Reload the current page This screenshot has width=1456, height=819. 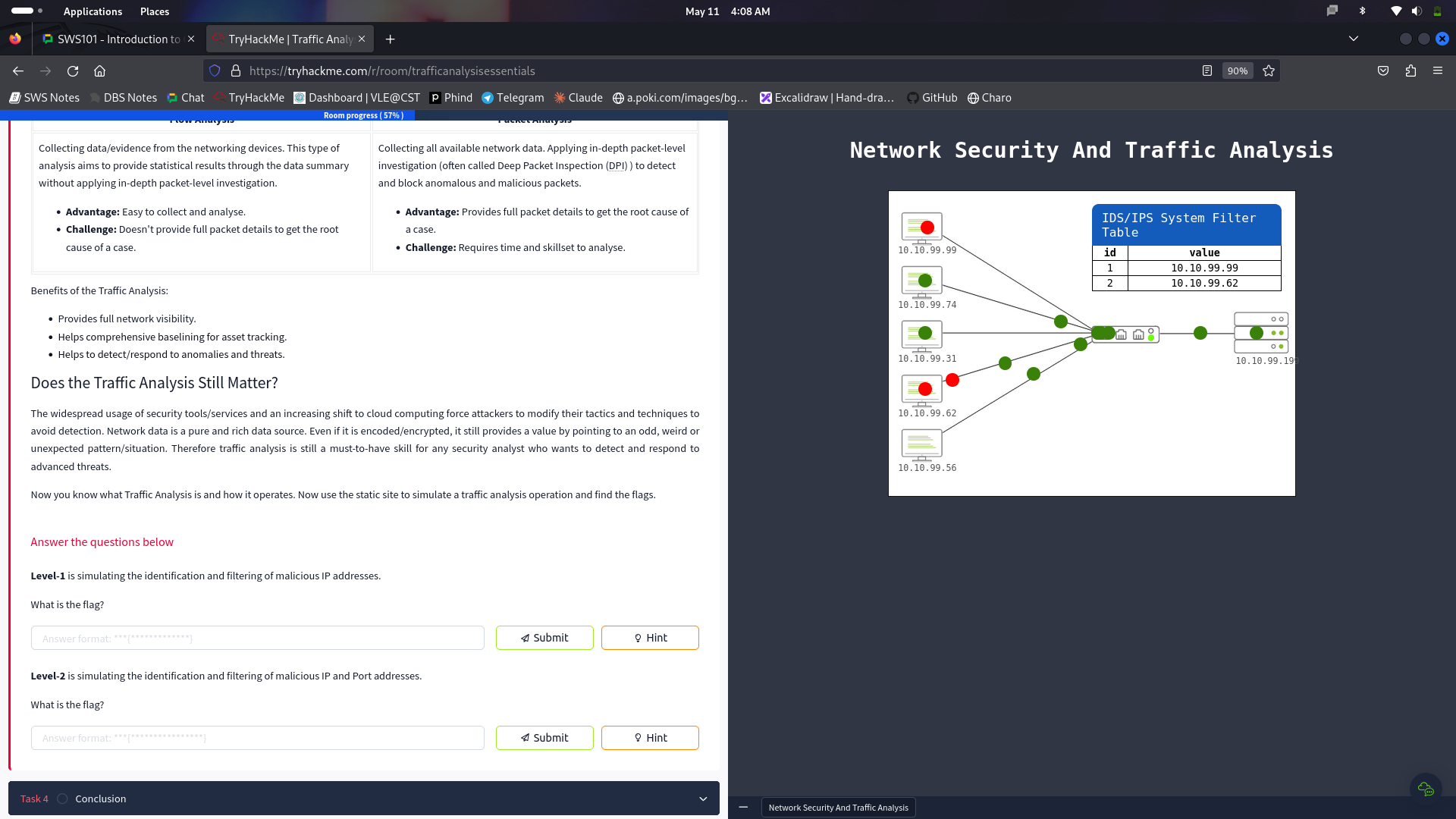(x=73, y=71)
